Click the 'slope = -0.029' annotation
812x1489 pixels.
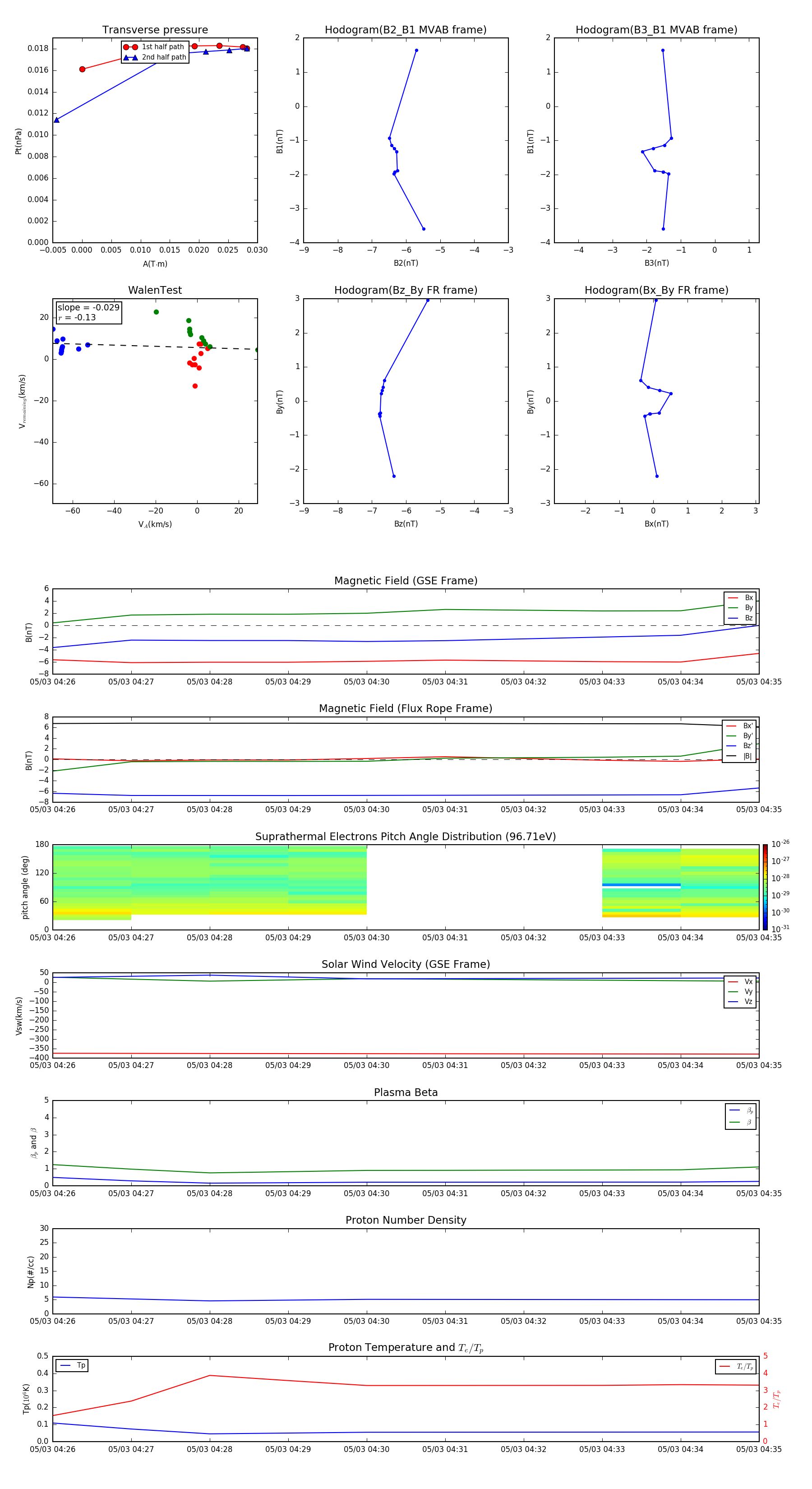pyautogui.click(x=88, y=308)
